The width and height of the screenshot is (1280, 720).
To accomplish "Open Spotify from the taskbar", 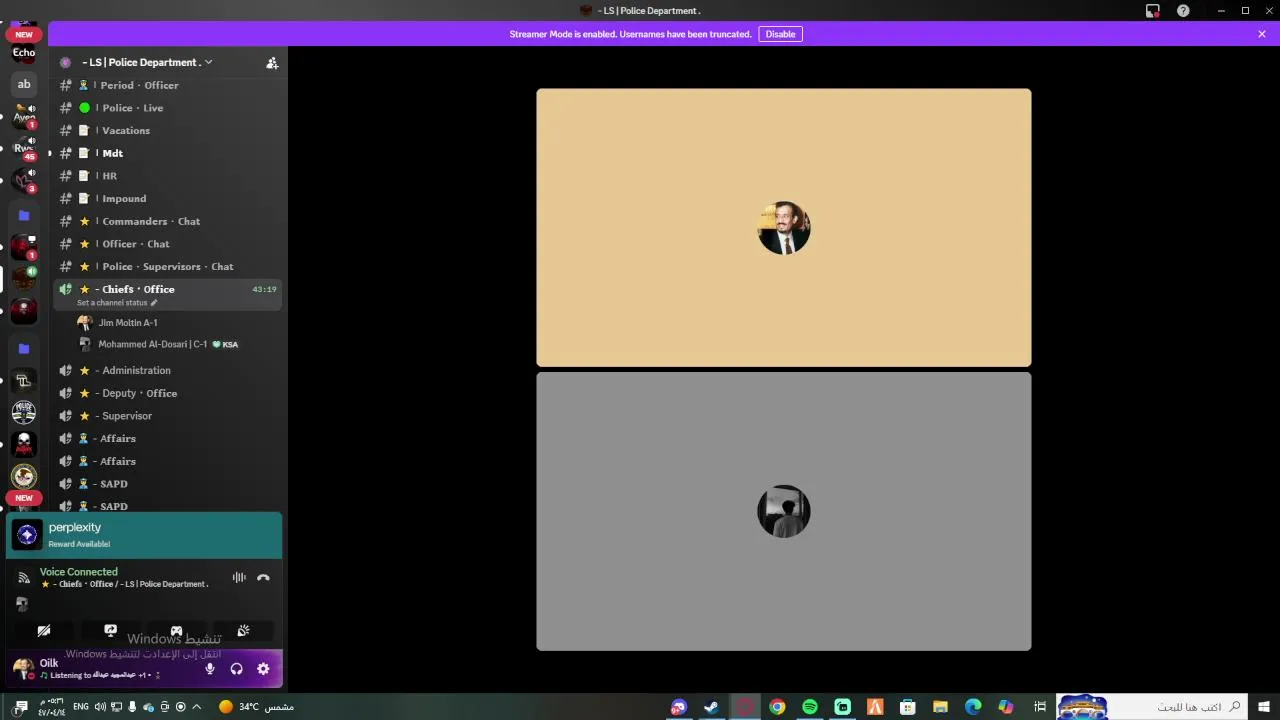I will 810,707.
